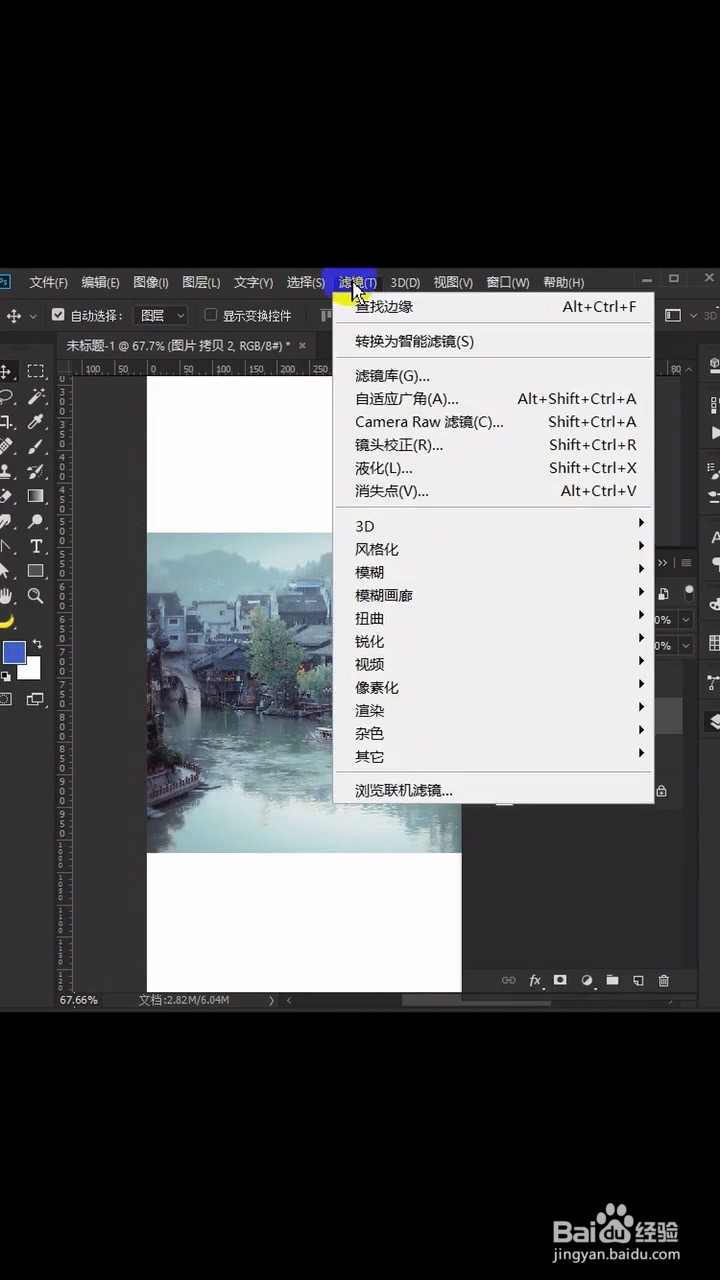Select the Brush tool
This screenshot has width=720, height=1280.
tap(36, 446)
